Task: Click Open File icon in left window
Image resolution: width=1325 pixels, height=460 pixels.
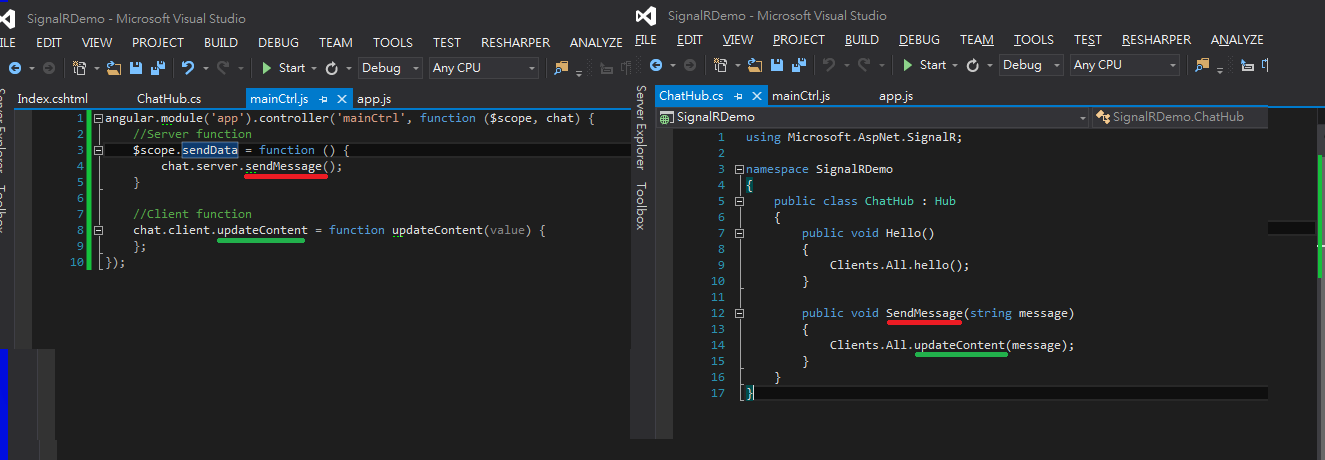Action: [114, 68]
